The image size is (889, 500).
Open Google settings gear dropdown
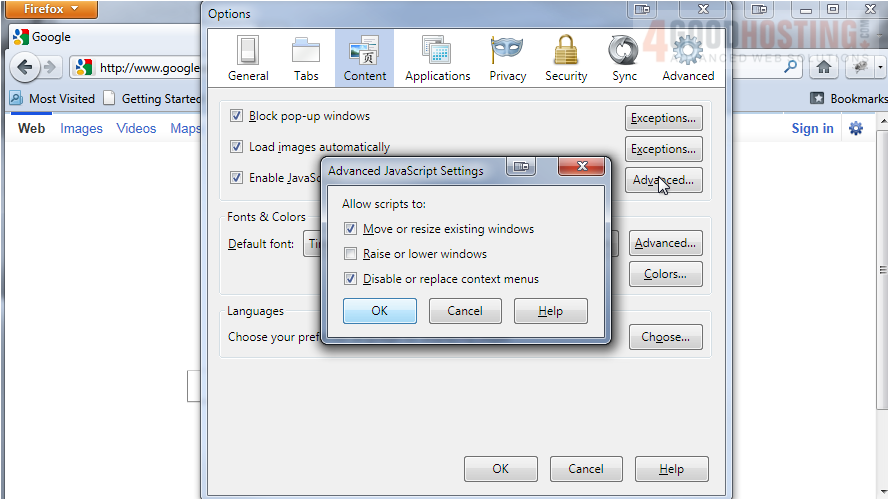click(856, 128)
